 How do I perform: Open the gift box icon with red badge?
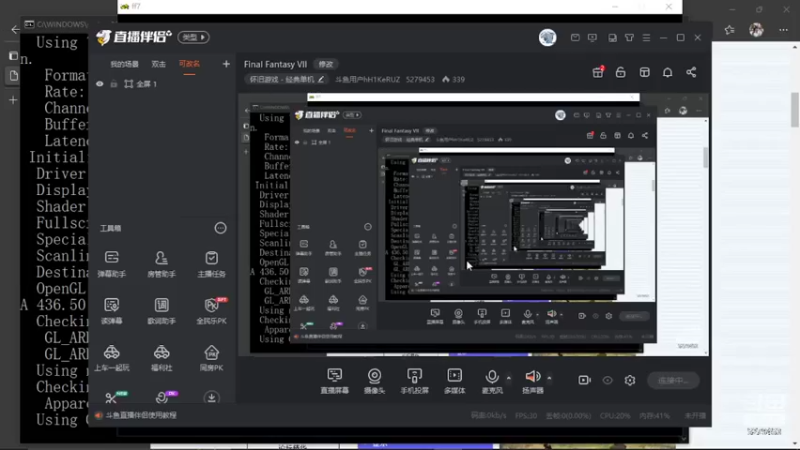[598, 72]
